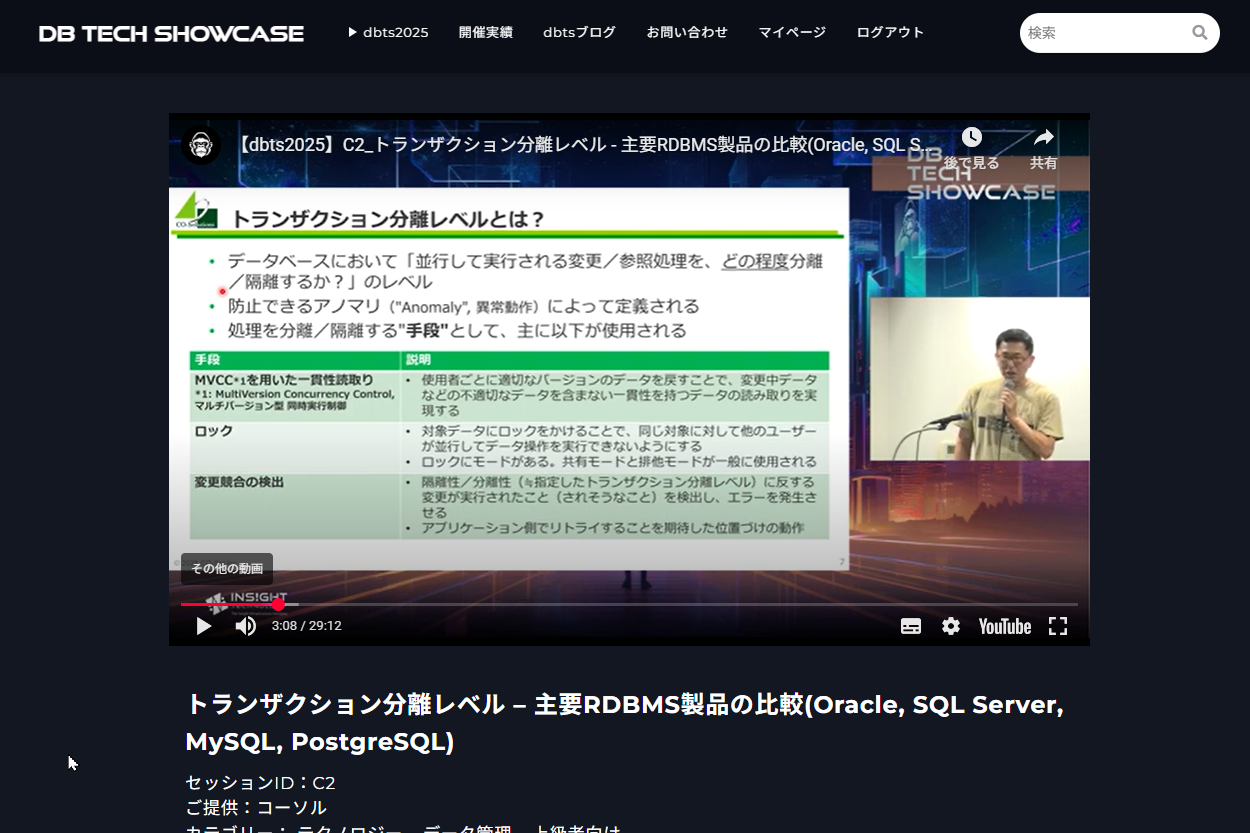Click the その他の動画 button
This screenshot has height=833, width=1250.
pyautogui.click(x=227, y=569)
